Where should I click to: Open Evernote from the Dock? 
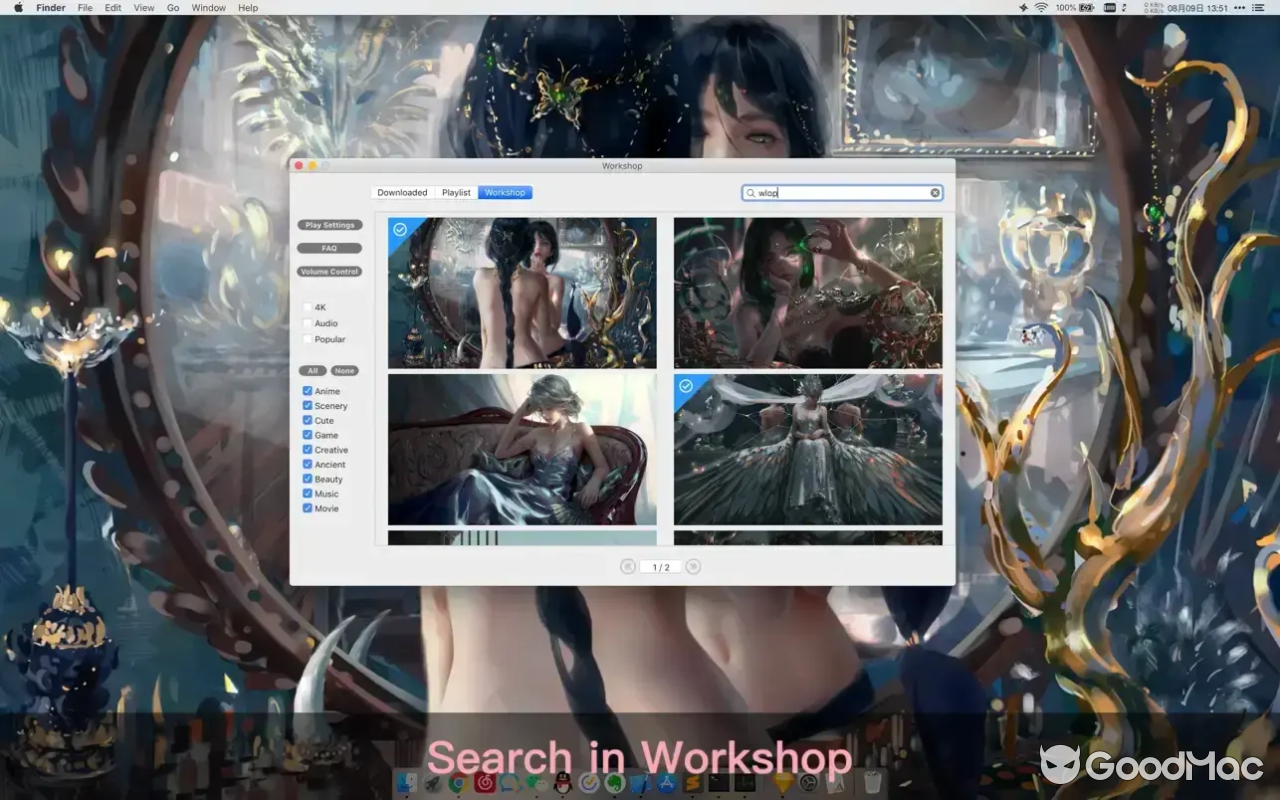615,784
